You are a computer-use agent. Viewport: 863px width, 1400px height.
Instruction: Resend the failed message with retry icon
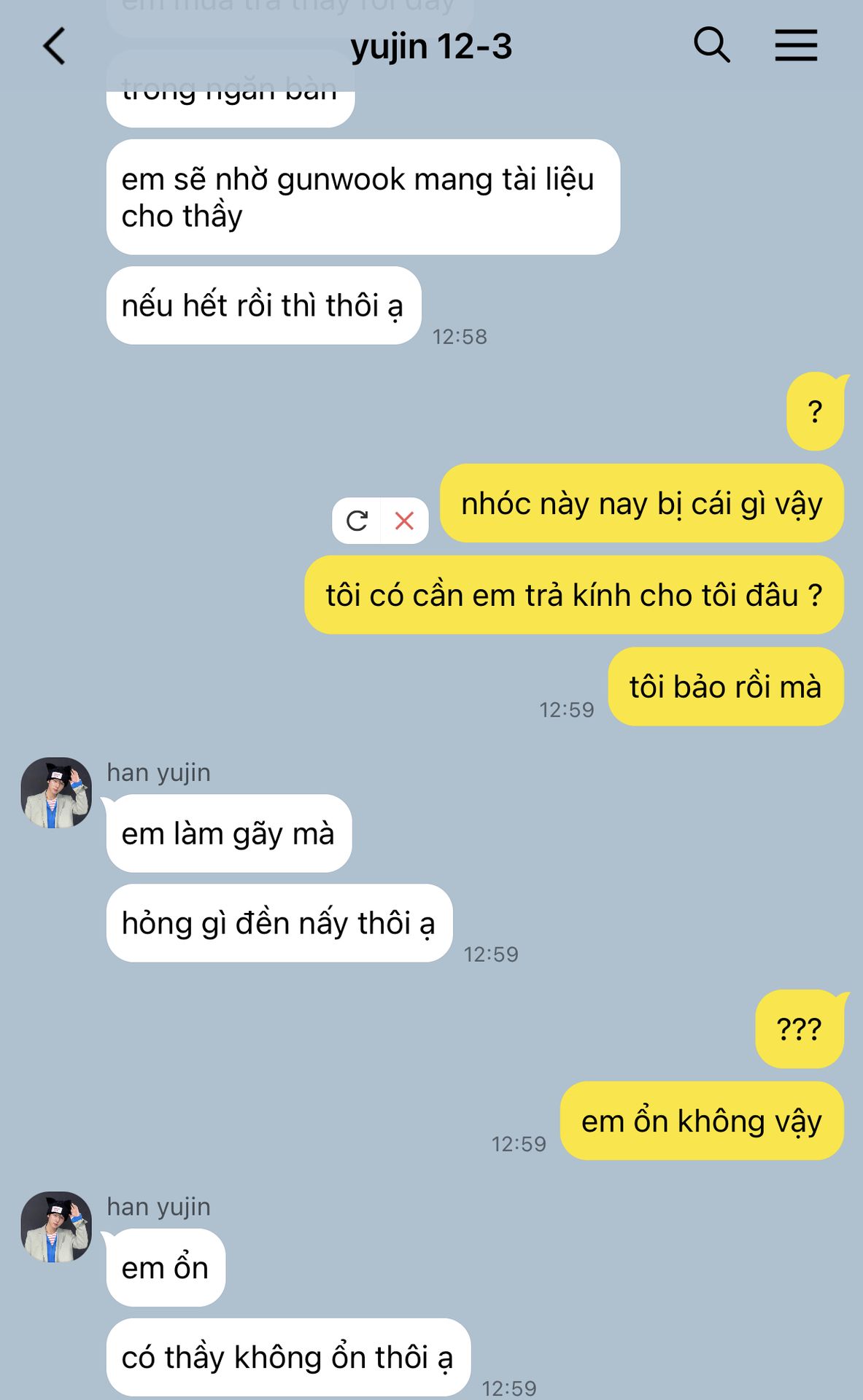pyautogui.click(x=357, y=521)
